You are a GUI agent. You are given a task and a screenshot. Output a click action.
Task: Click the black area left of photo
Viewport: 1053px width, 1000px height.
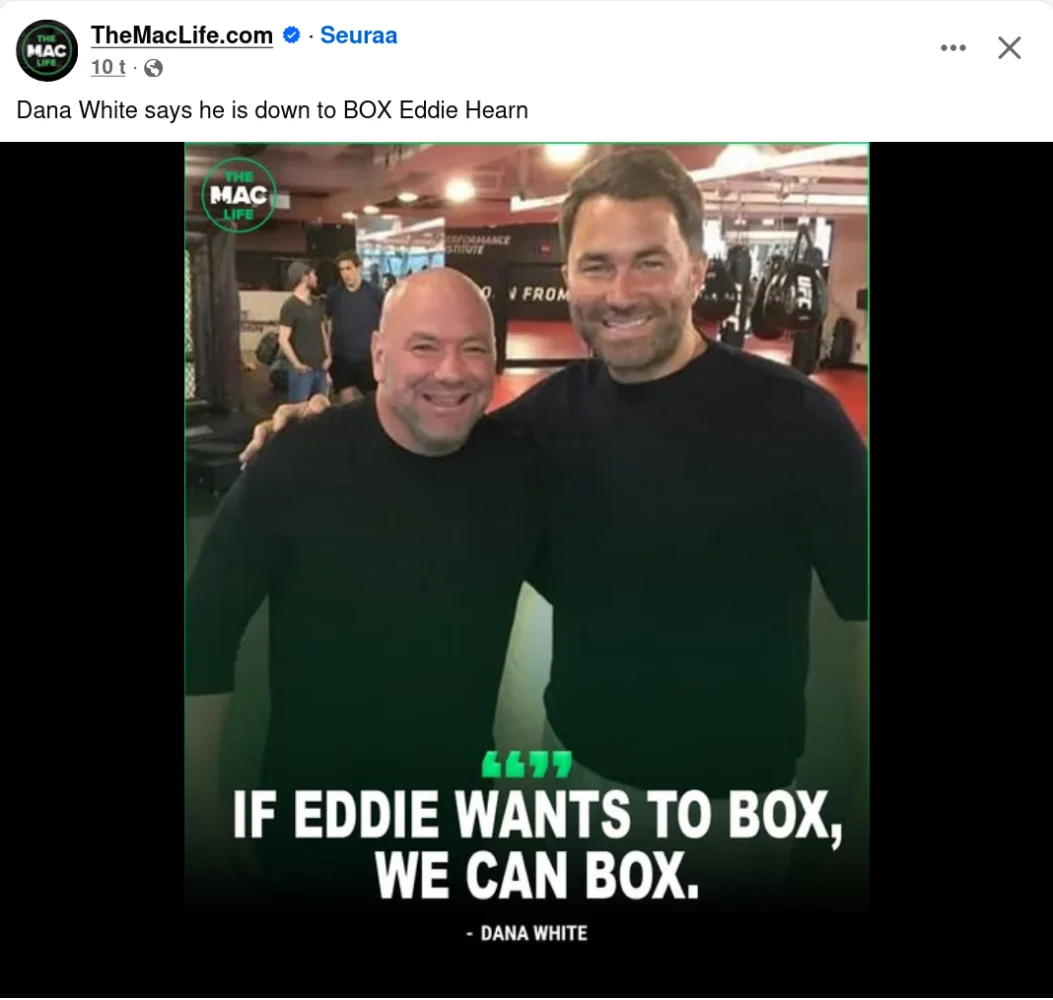click(92, 570)
